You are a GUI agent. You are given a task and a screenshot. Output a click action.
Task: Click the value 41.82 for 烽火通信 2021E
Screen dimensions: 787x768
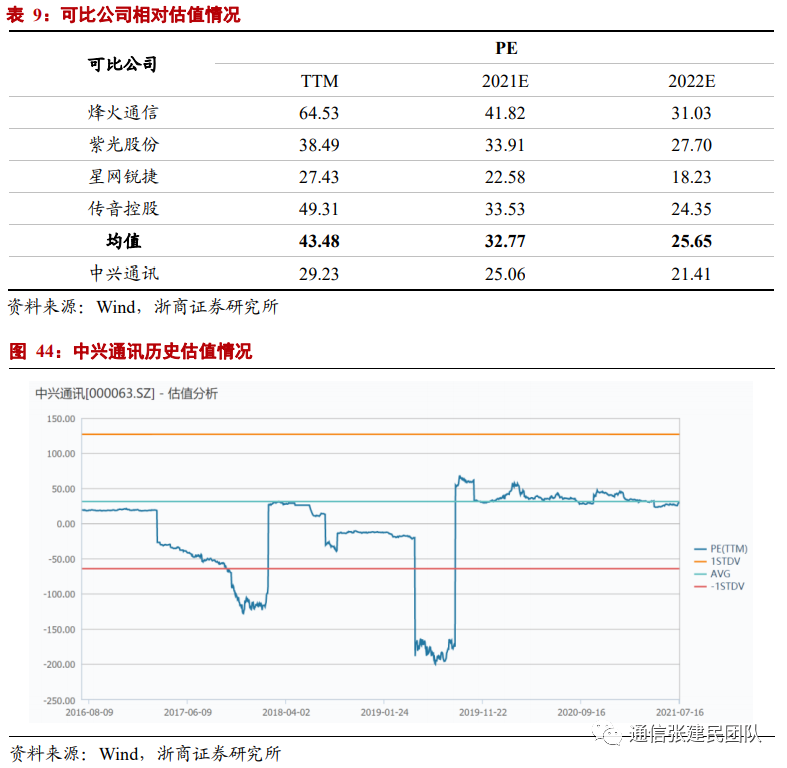505,113
